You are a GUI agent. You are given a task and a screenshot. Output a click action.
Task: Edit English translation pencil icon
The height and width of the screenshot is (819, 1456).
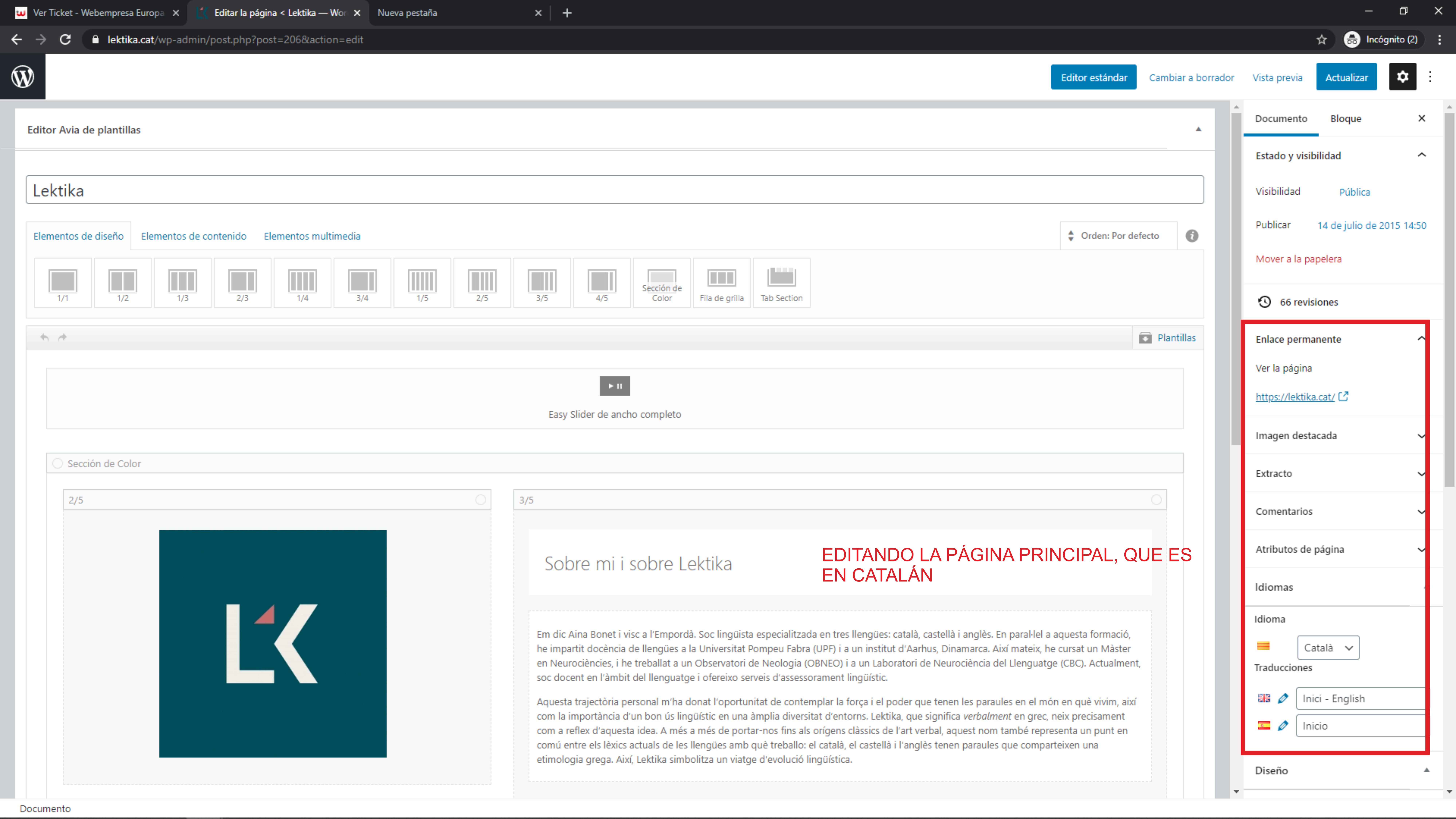click(1283, 699)
